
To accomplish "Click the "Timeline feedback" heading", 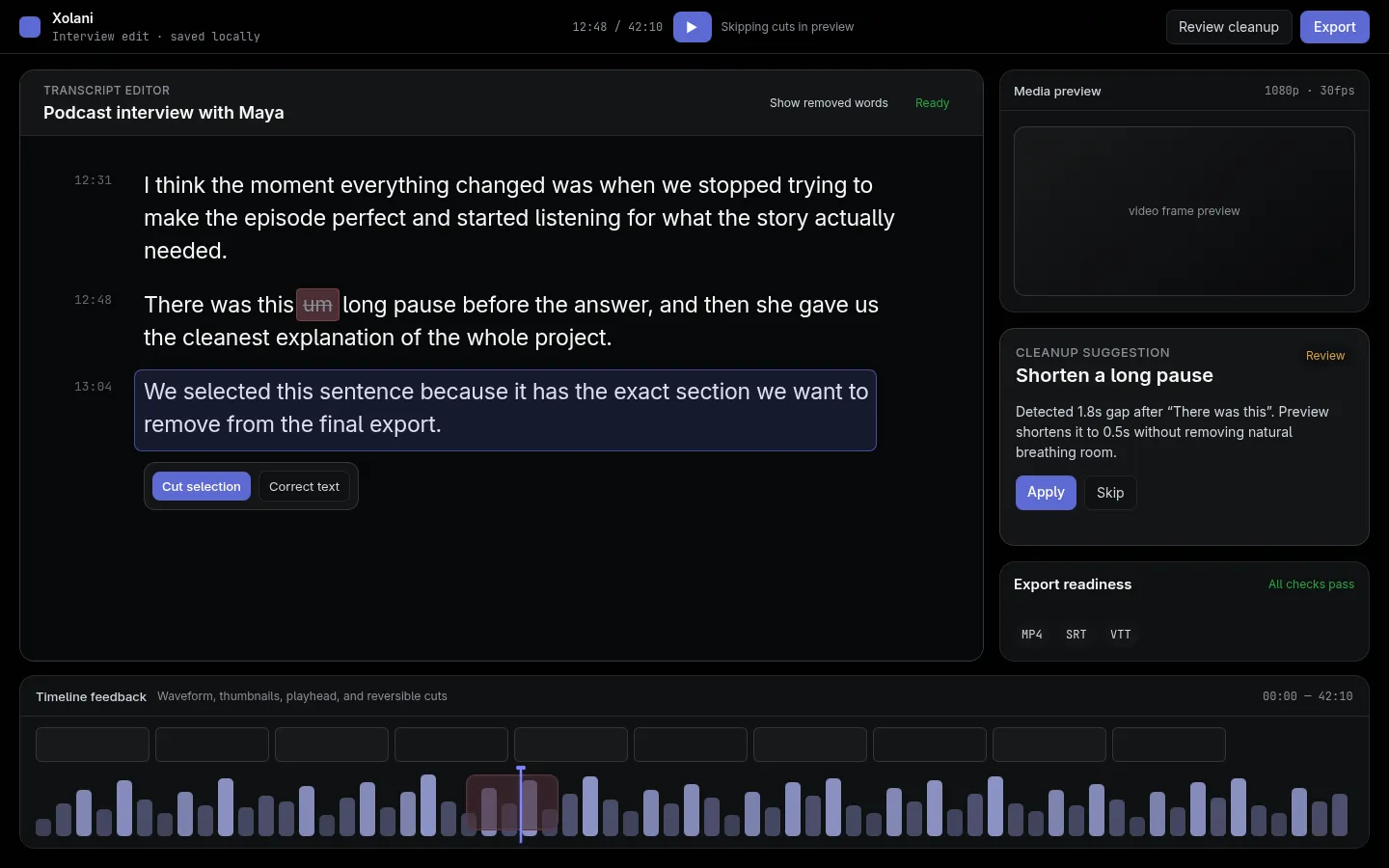I will (91, 696).
